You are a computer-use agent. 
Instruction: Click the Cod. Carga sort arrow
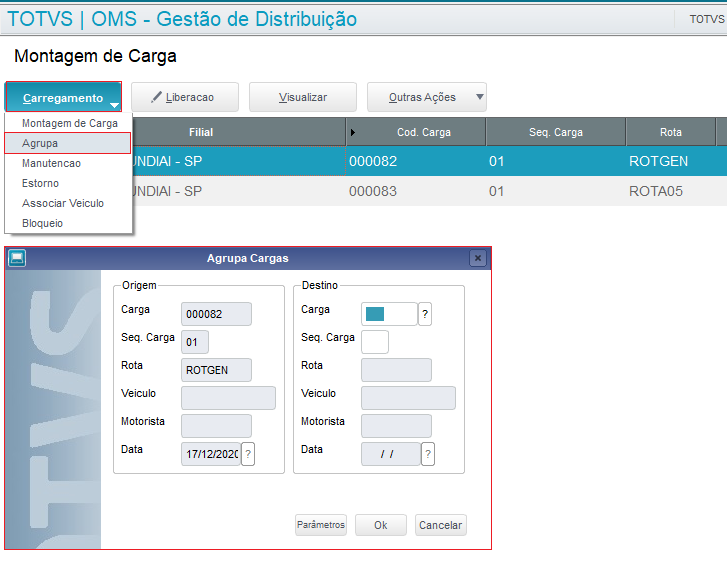353,133
